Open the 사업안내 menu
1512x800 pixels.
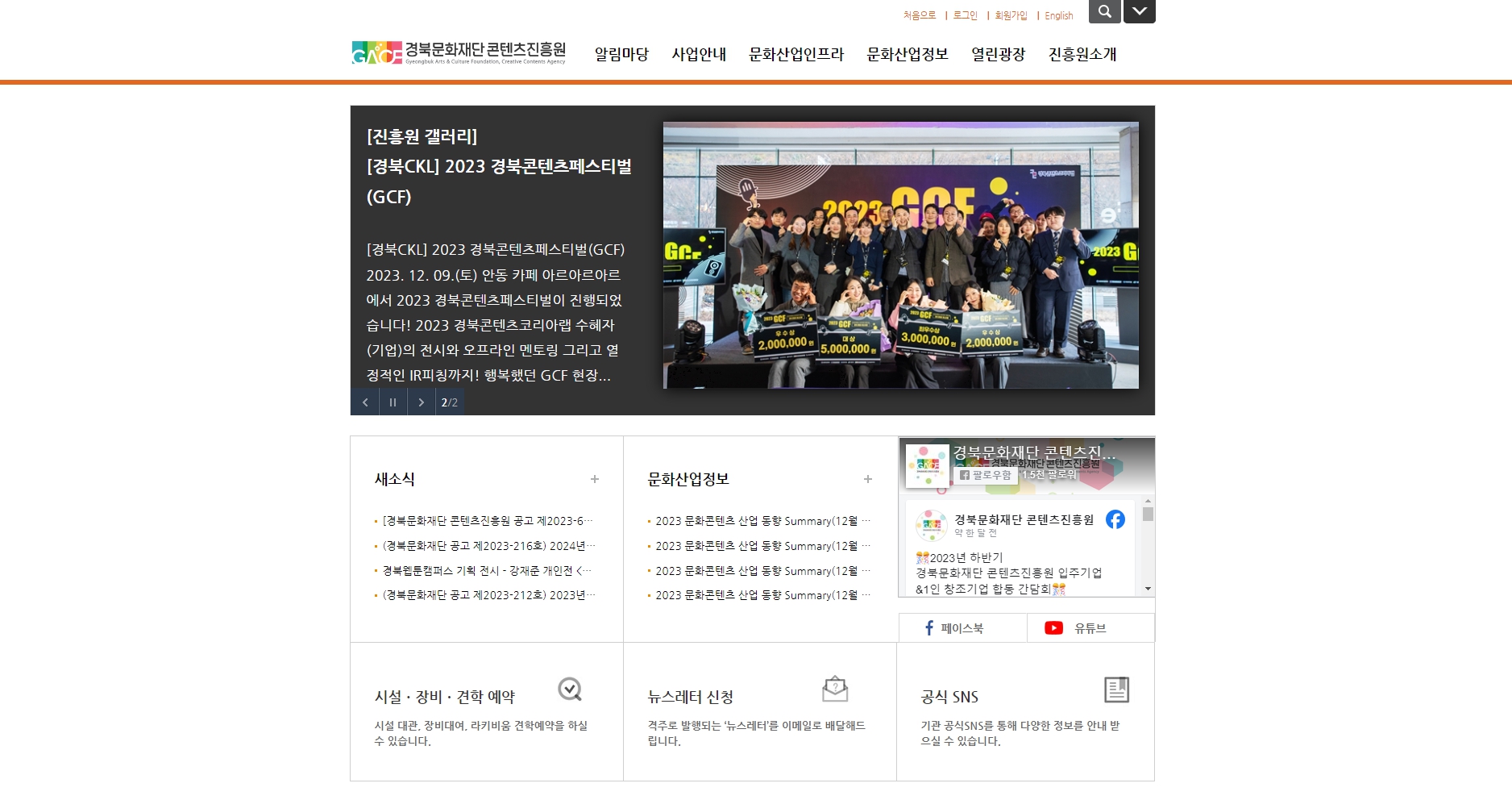[699, 54]
